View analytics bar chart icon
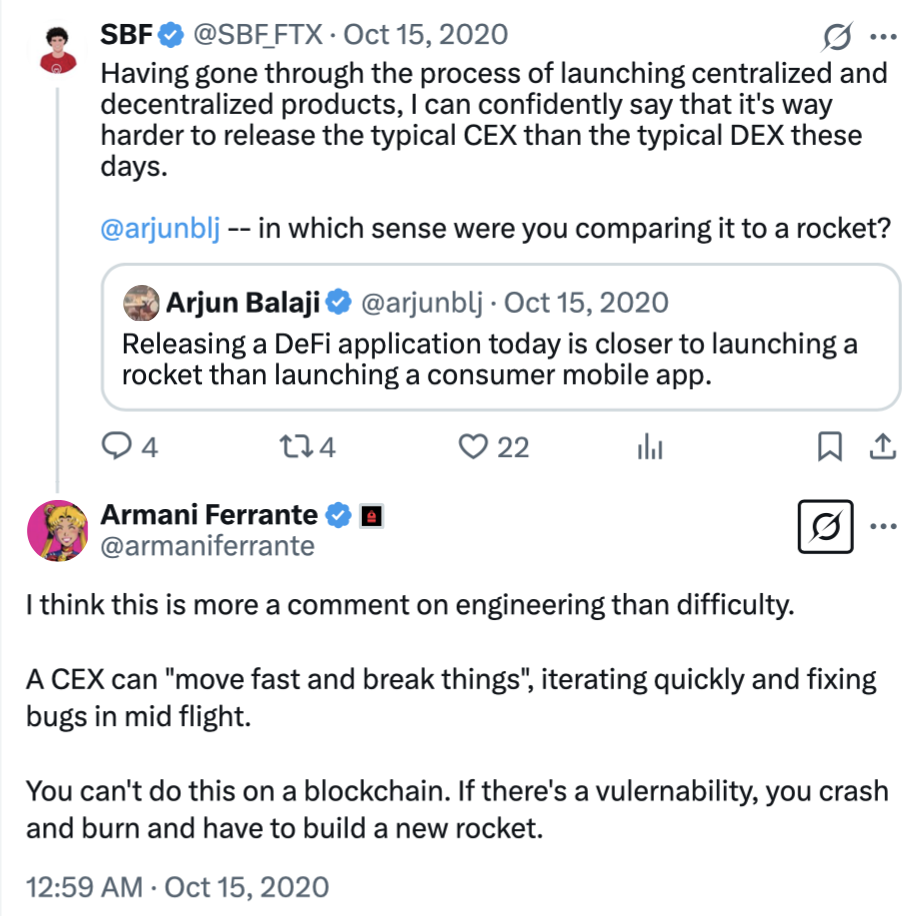 [650, 447]
